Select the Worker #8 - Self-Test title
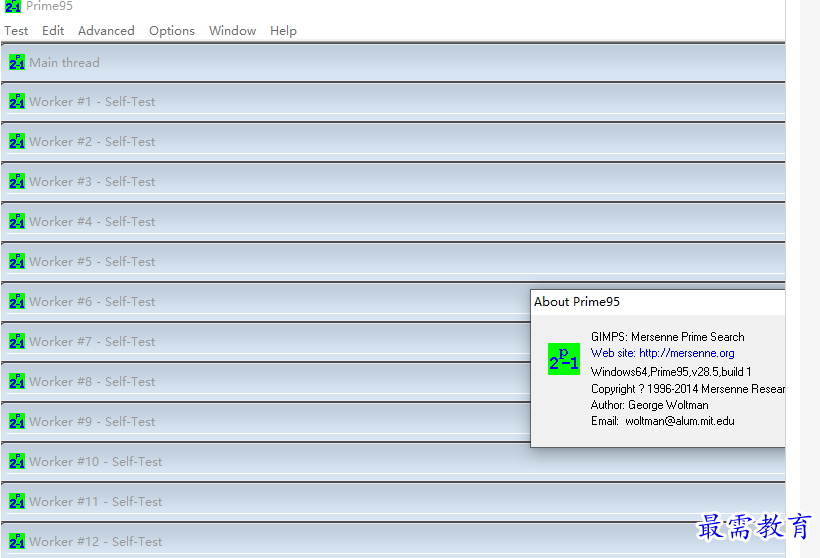The height and width of the screenshot is (558, 820). 92,381
